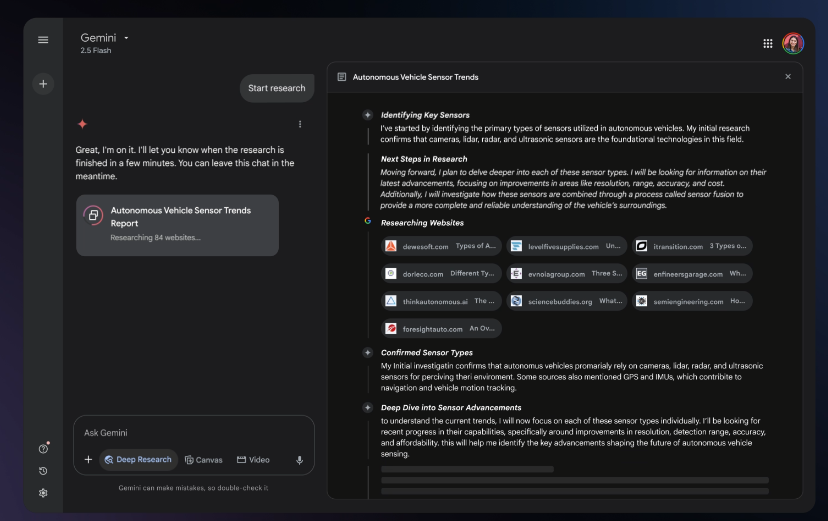The width and height of the screenshot is (828, 521).
Task: Collapse the Confirmed Sensor Types step
Action: tap(368, 352)
